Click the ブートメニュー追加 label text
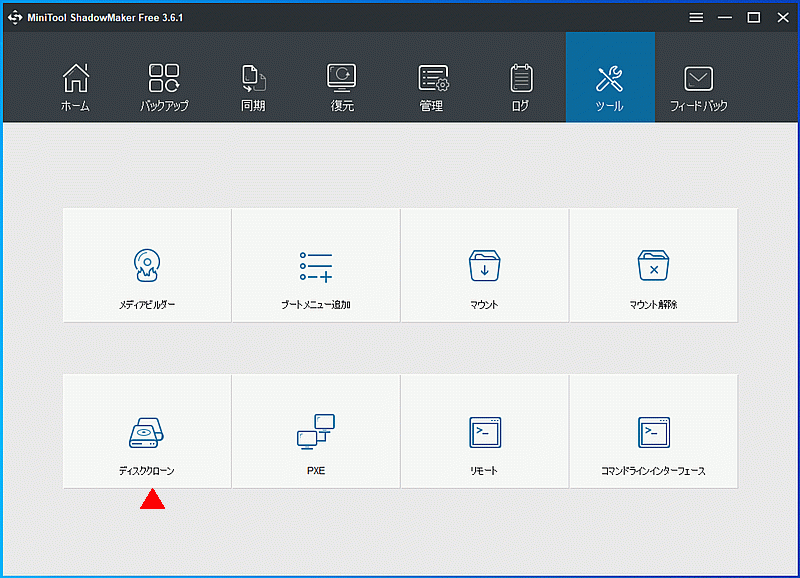Viewport: 800px width, 578px height. (316, 305)
